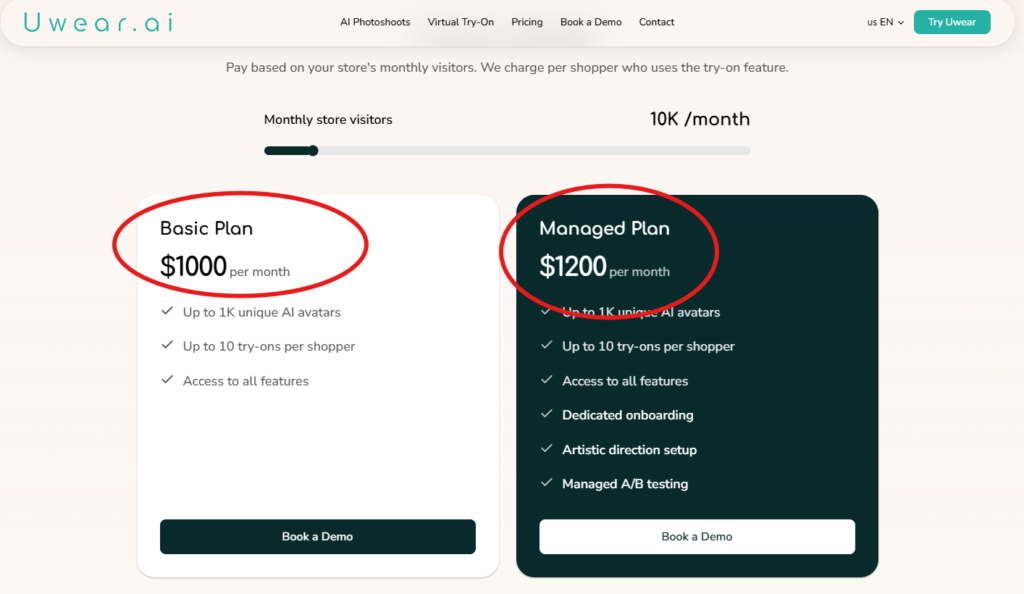The height and width of the screenshot is (594, 1024).
Task: Click checkmark beside "Managed A/B testing" in Managed Plan
Action: [x=547, y=484]
